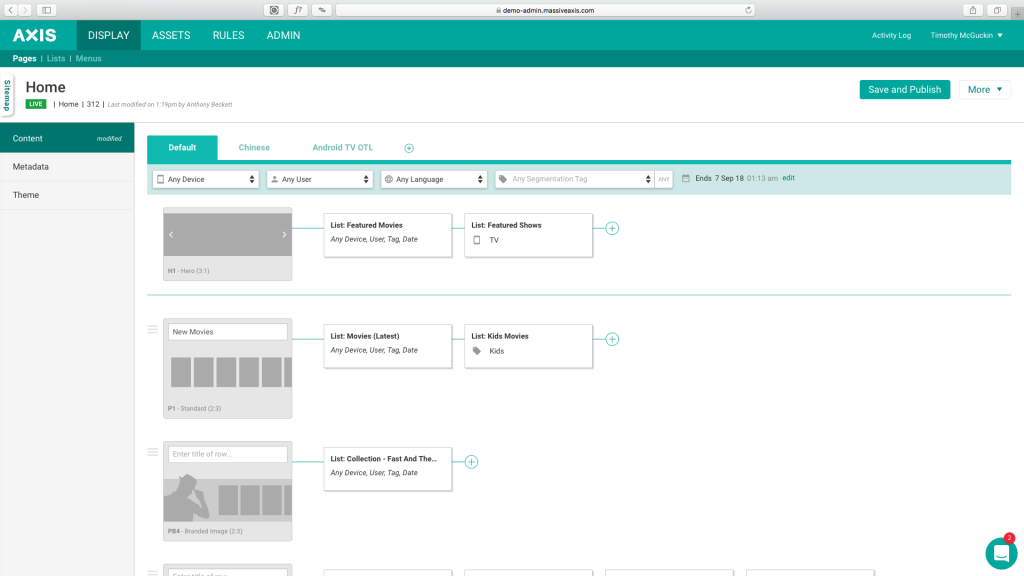This screenshot has height=576, width=1024.
Task: Open the Any Device dropdown
Action: [206, 179]
